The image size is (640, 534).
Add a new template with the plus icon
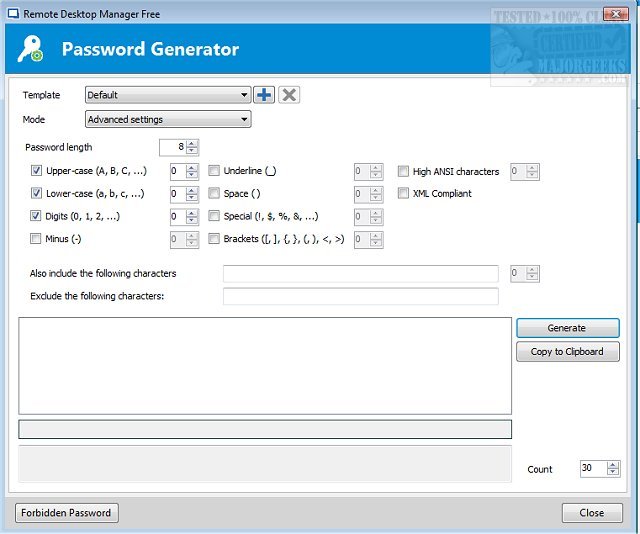(x=264, y=95)
